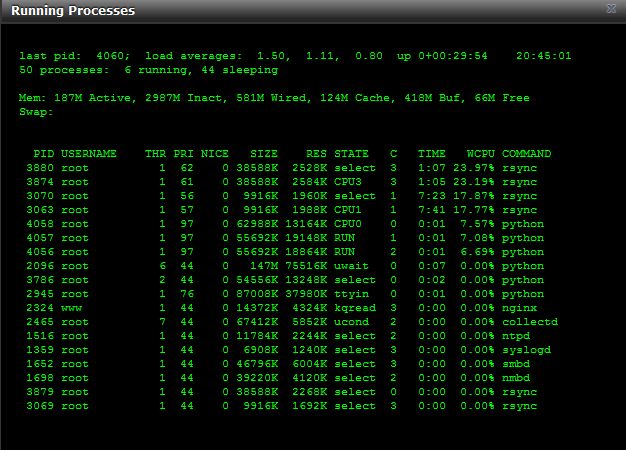Click the ttyin state value

[351, 294]
